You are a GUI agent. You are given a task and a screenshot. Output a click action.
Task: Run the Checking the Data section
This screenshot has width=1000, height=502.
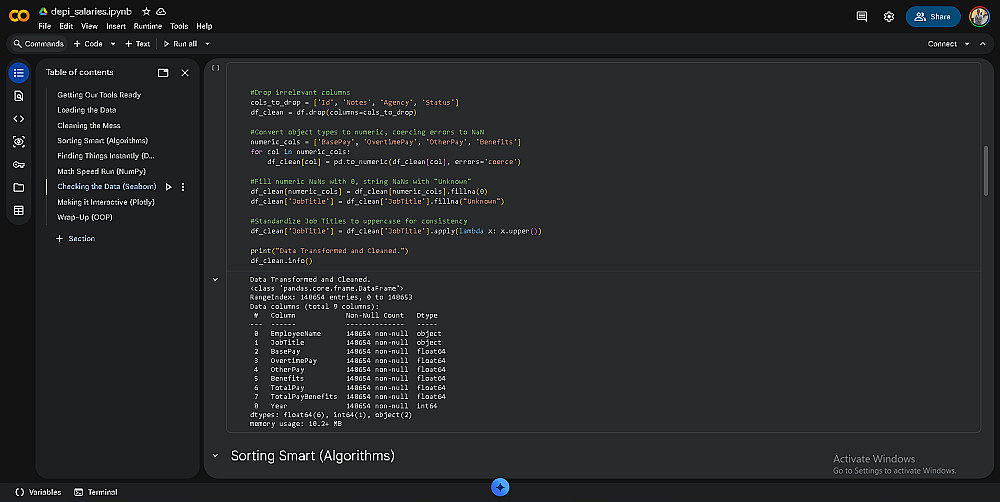pyautogui.click(x=168, y=187)
